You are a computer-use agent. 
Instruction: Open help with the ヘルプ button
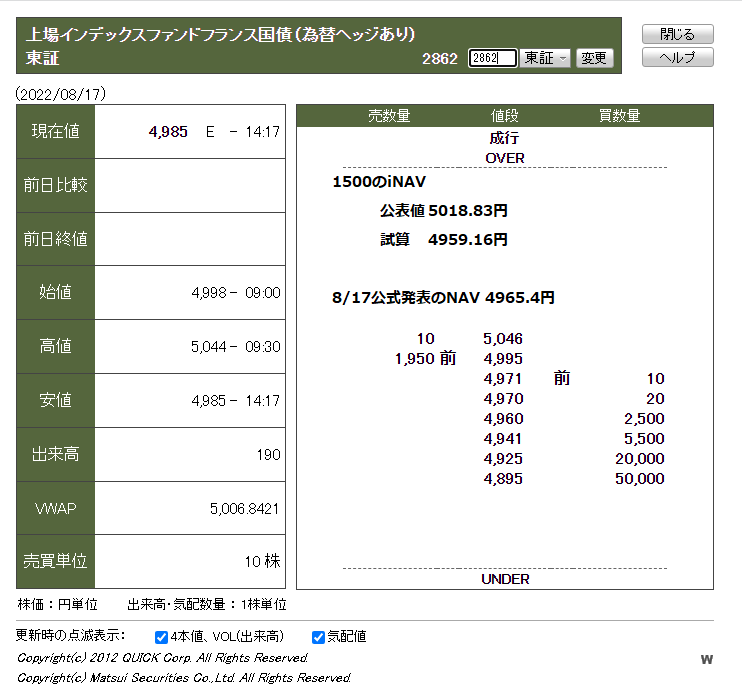tap(677, 57)
